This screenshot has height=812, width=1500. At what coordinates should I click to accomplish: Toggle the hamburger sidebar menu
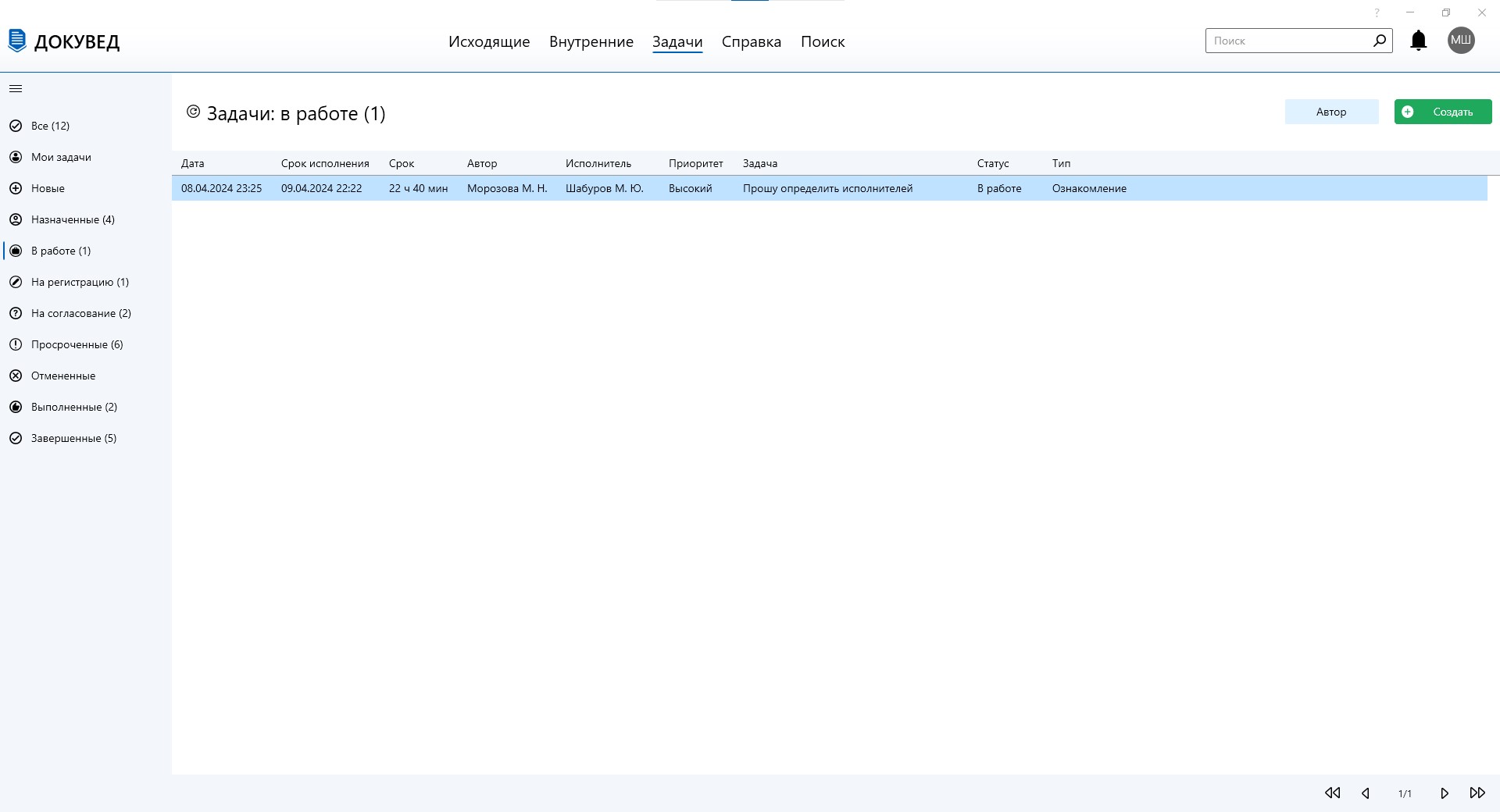[x=16, y=89]
